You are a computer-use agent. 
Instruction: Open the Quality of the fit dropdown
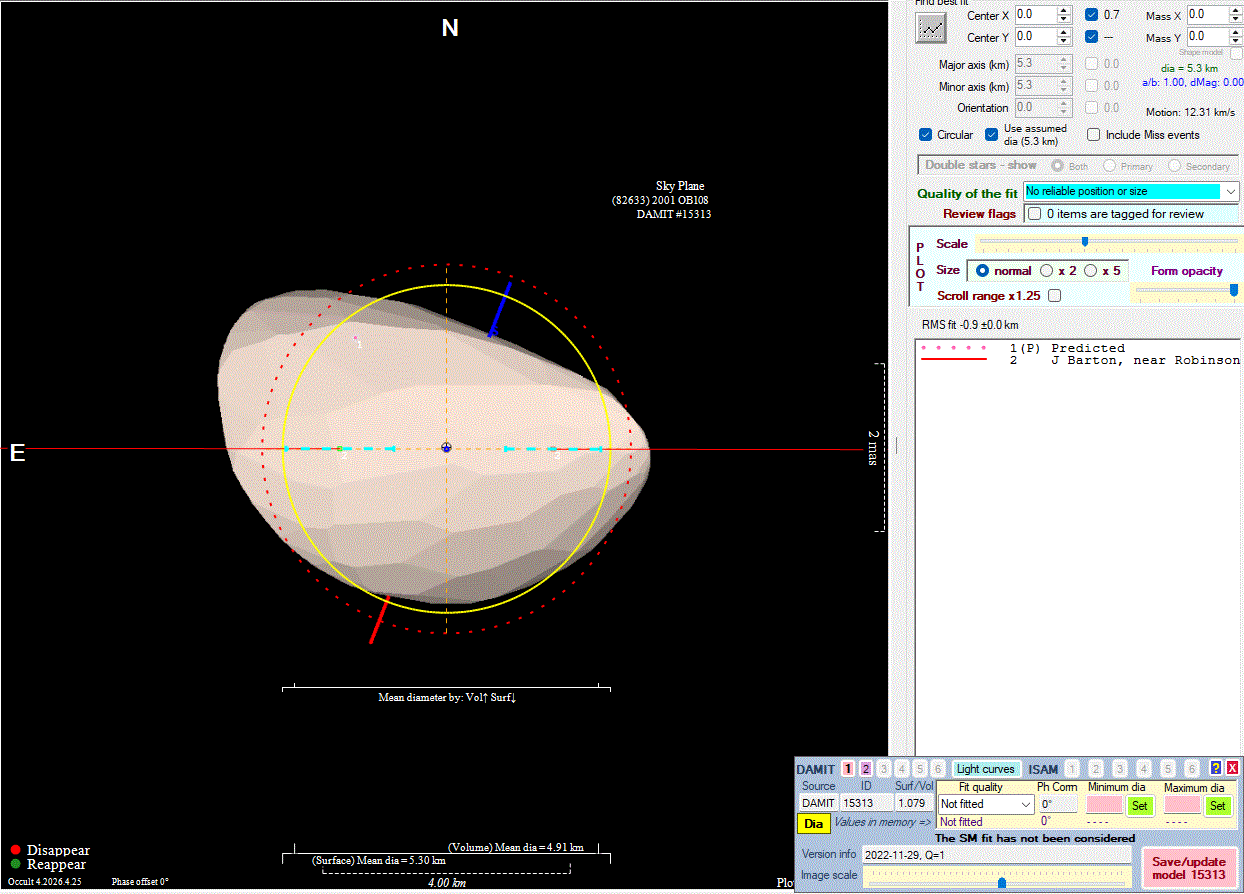[x=1131, y=191]
